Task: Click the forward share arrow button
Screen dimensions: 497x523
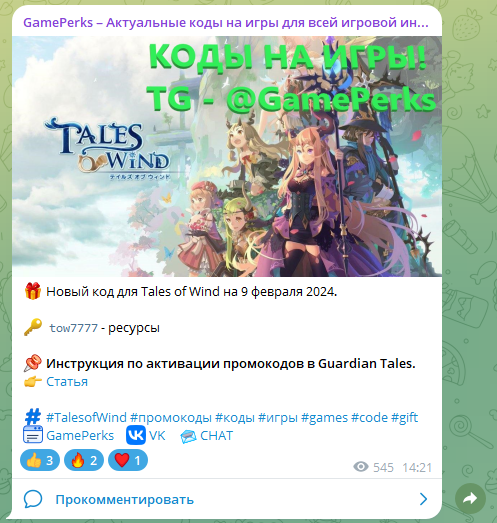Action: (x=470, y=498)
